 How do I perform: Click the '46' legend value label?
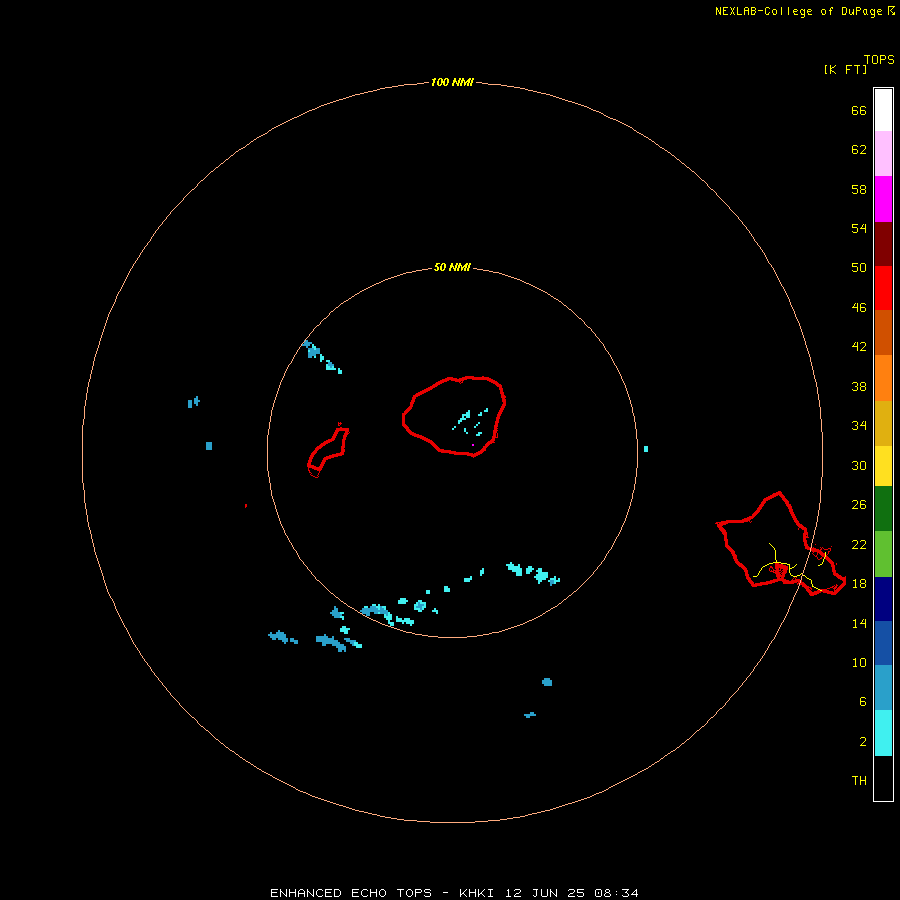[859, 307]
